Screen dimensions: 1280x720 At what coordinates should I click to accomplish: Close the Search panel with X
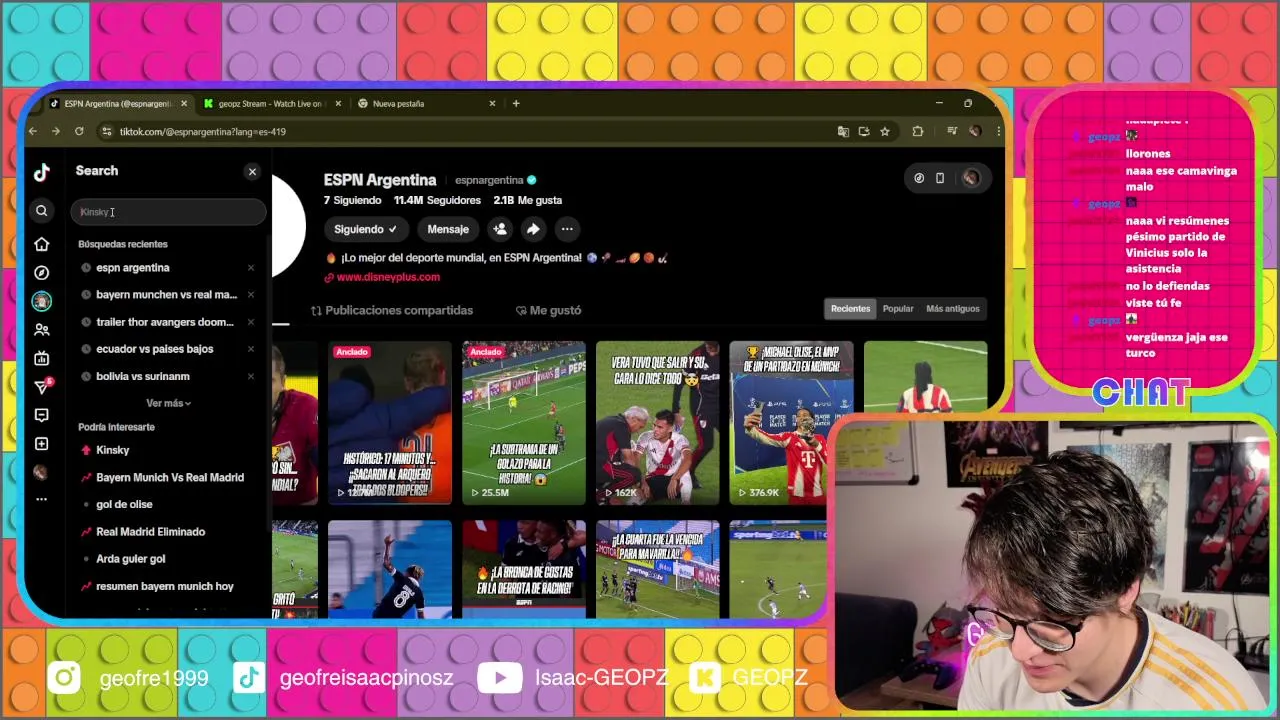pyautogui.click(x=252, y=172)
